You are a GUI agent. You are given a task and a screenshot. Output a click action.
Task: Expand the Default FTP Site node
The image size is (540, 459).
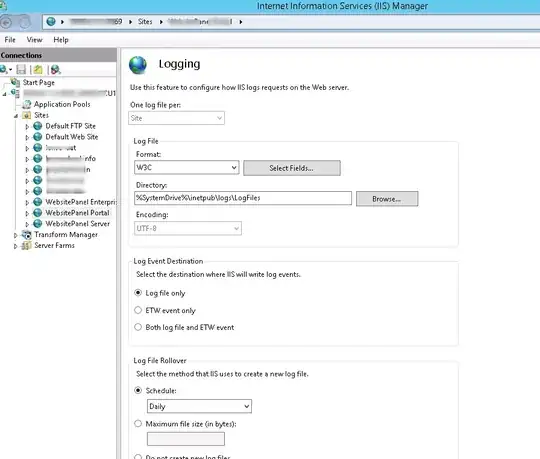click(x=27, y=127)
